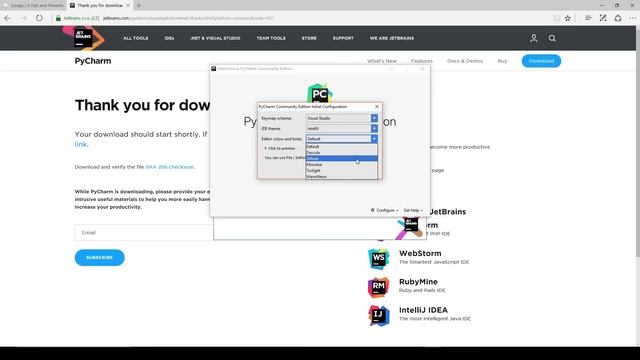Click the JetBrains logo beside PhpStorm entry
This screenshot has height=360, width=640.
410,227
